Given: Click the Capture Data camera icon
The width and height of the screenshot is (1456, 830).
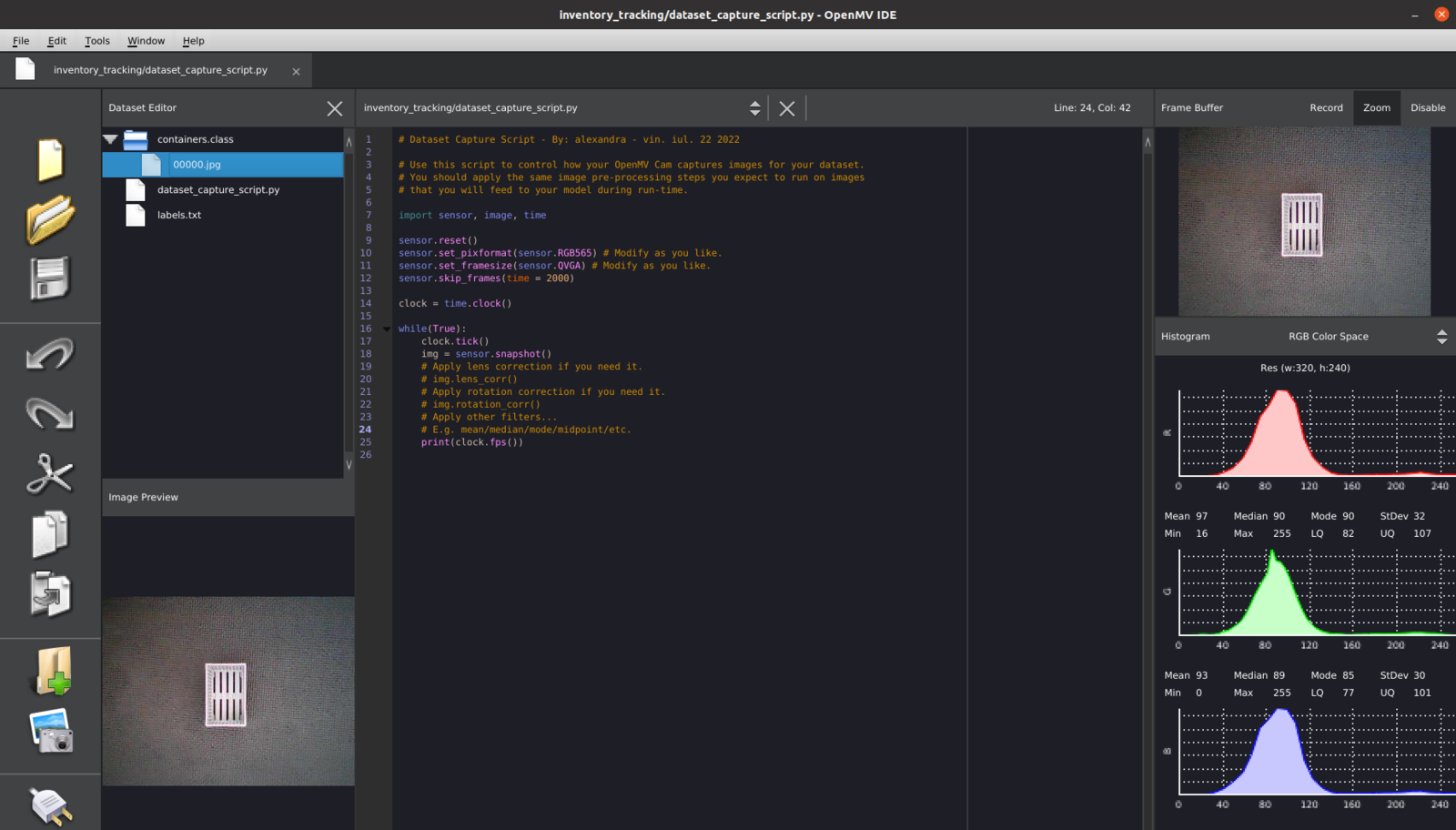Looking at the screenshot, I should tap(51, 731).
